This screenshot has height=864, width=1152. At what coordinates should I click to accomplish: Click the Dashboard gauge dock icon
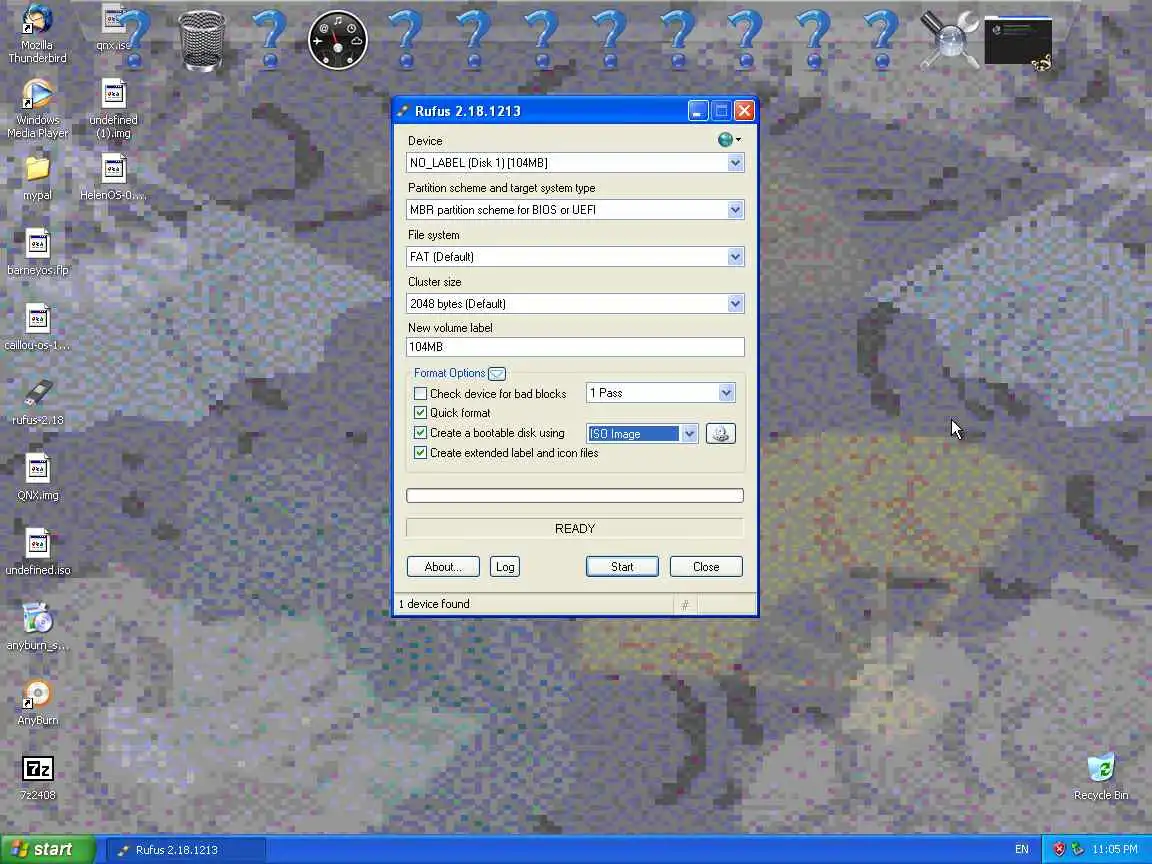[x=338, y=40]
